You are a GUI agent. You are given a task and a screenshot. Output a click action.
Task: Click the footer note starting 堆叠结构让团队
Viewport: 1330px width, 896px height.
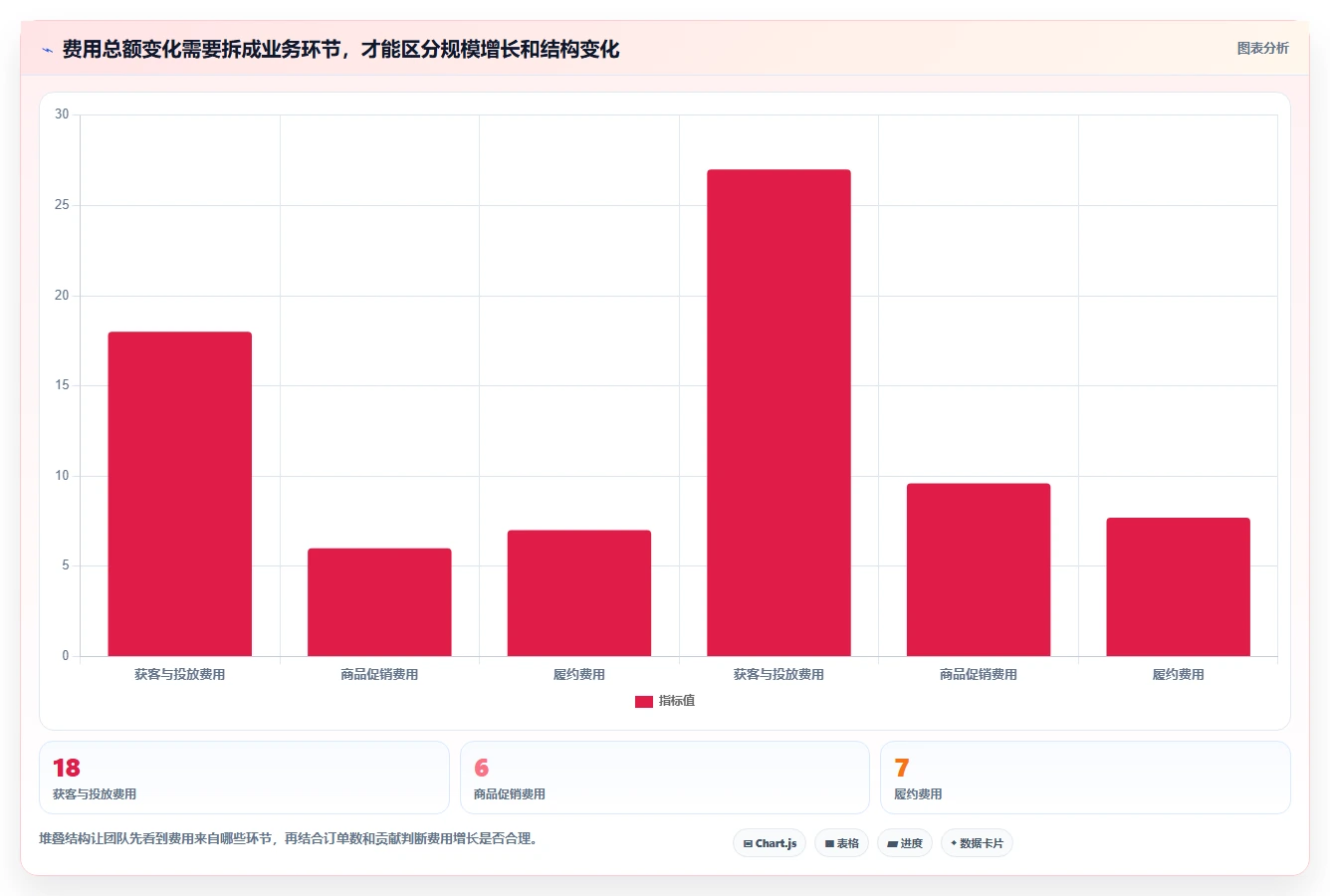tap(289, 838)
